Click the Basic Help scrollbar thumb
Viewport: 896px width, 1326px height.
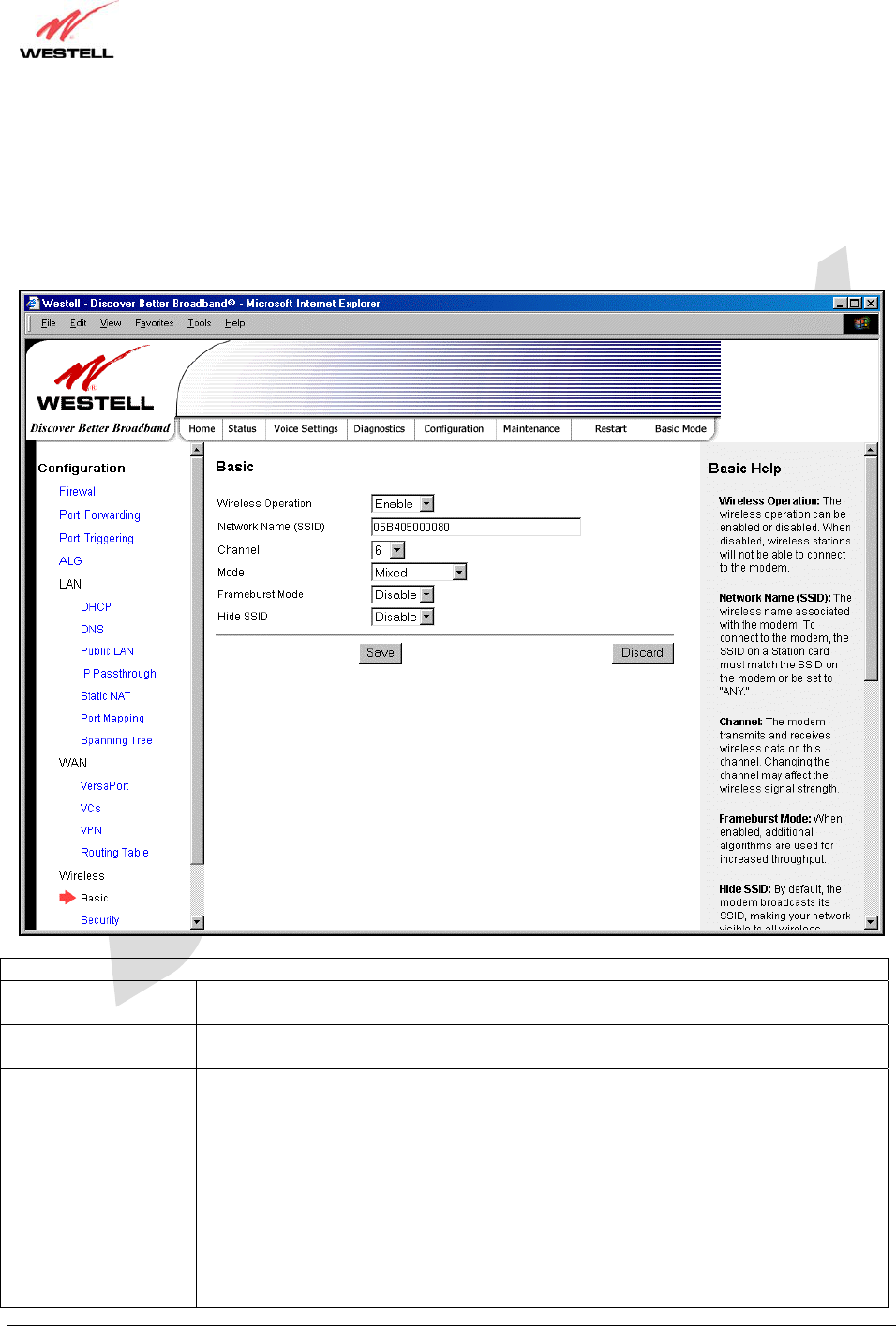(x=871, y=569)
